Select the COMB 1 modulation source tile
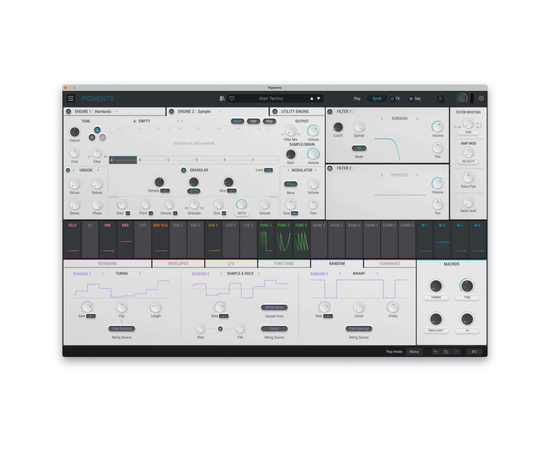This screenshot has width=550, height=450. (x=371, y=240)
